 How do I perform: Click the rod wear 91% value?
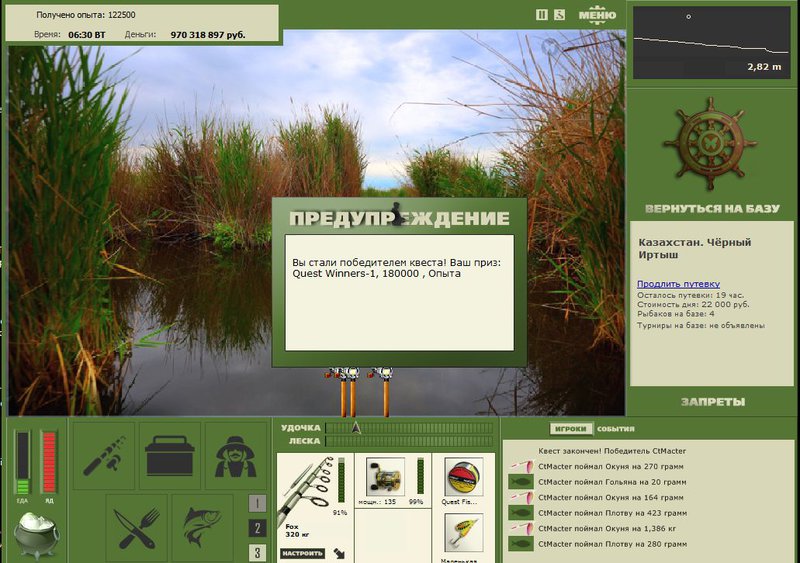(x=340, y=512)
